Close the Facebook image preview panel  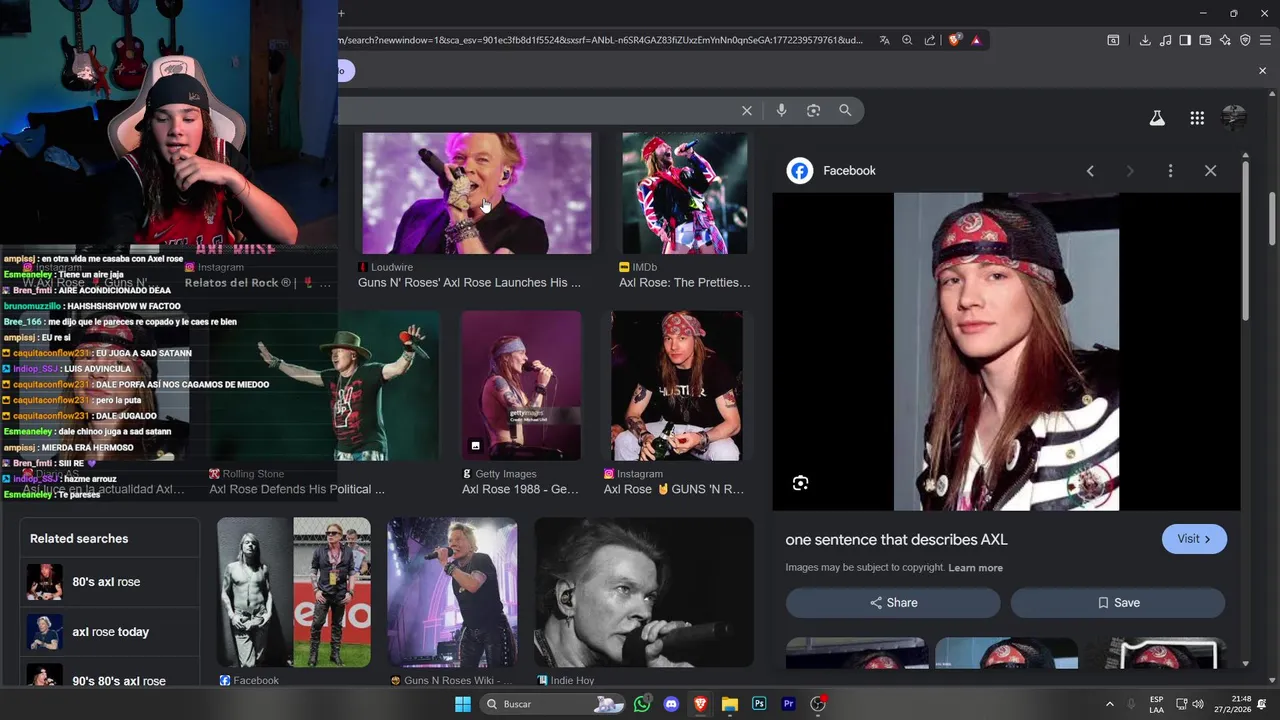coord(1210,171)
